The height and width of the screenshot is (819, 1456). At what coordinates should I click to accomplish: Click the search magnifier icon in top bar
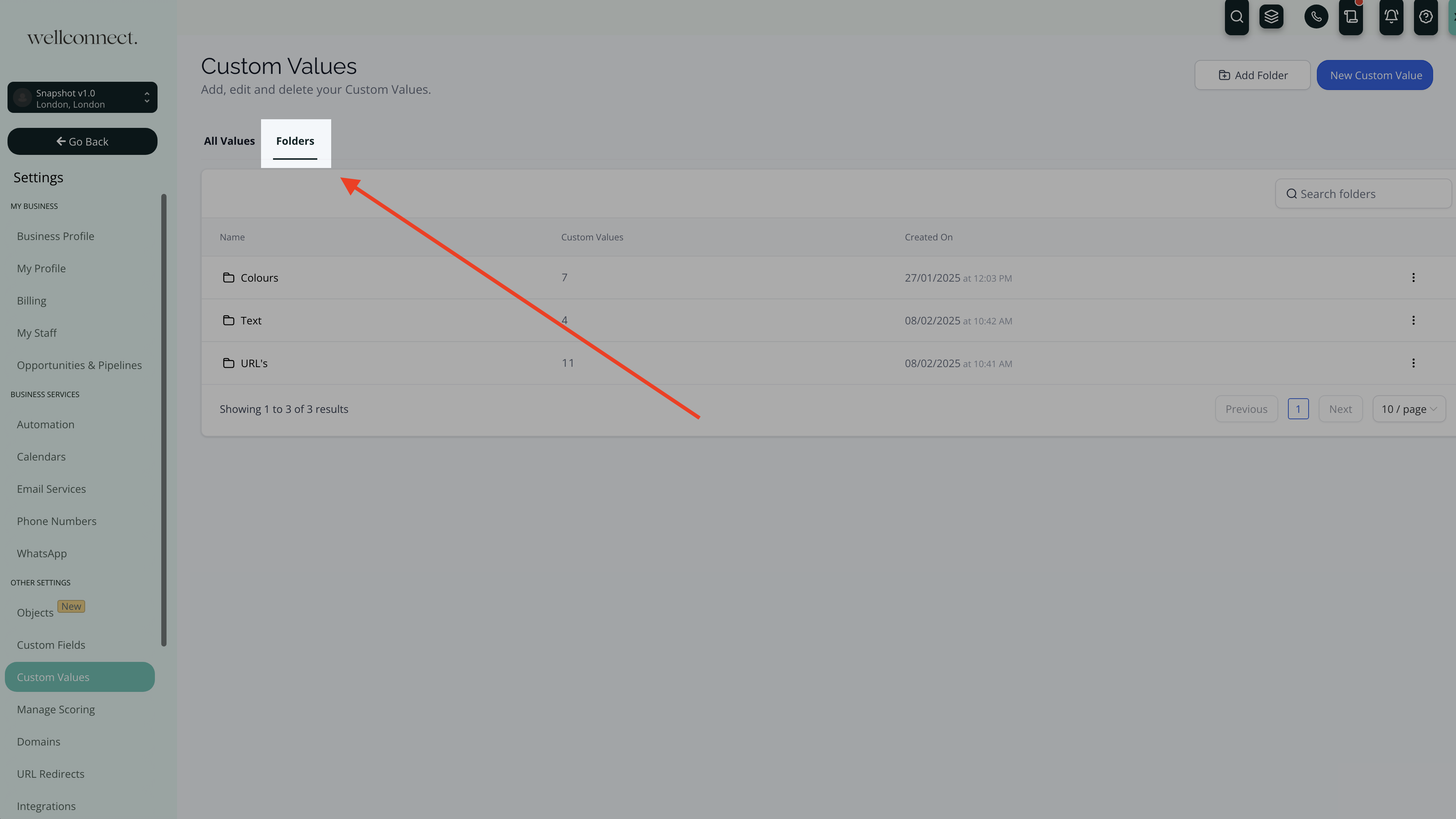tap(1236, 17)
